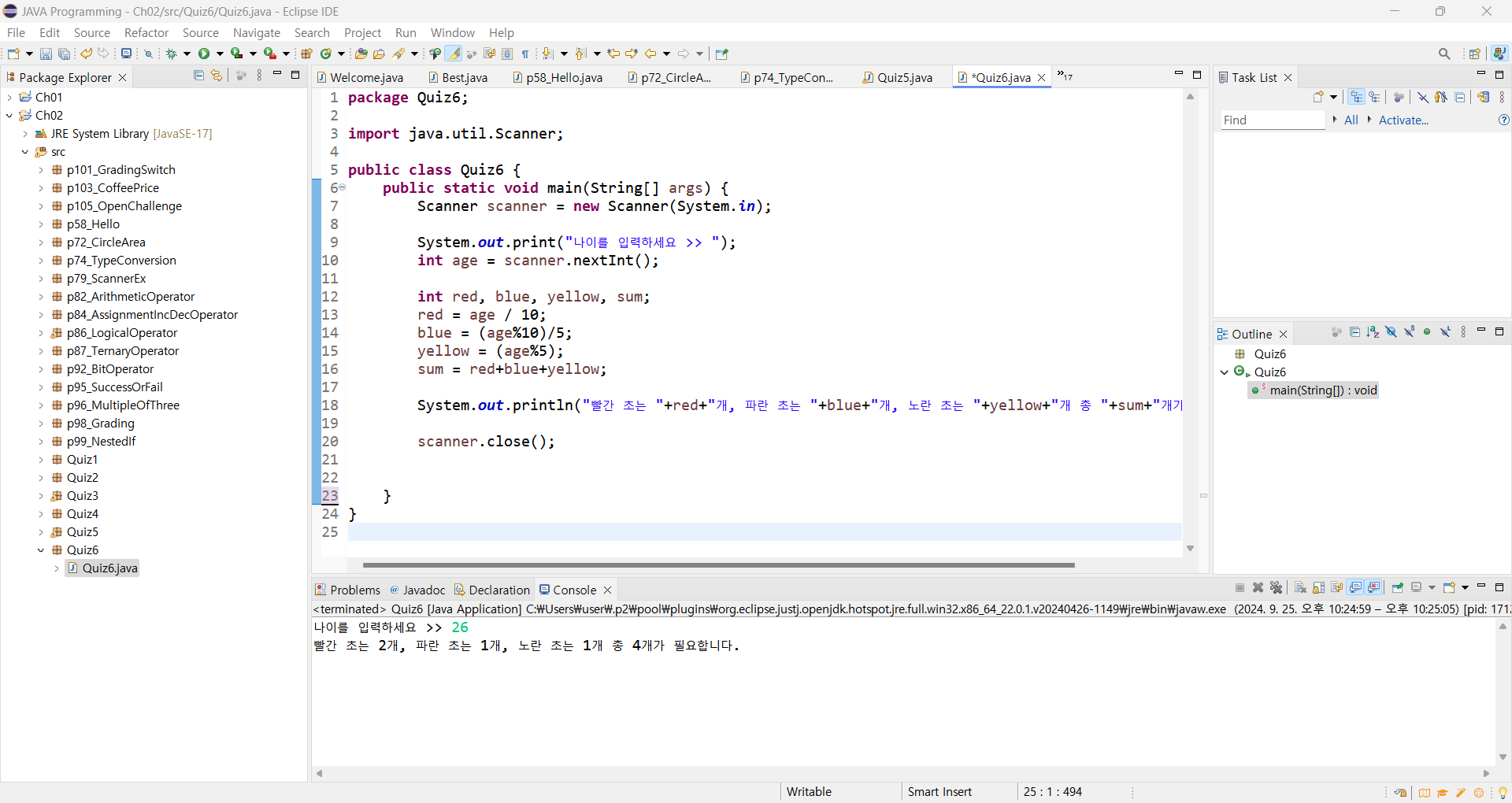Click the Open Task folder icon

(379, 54)
